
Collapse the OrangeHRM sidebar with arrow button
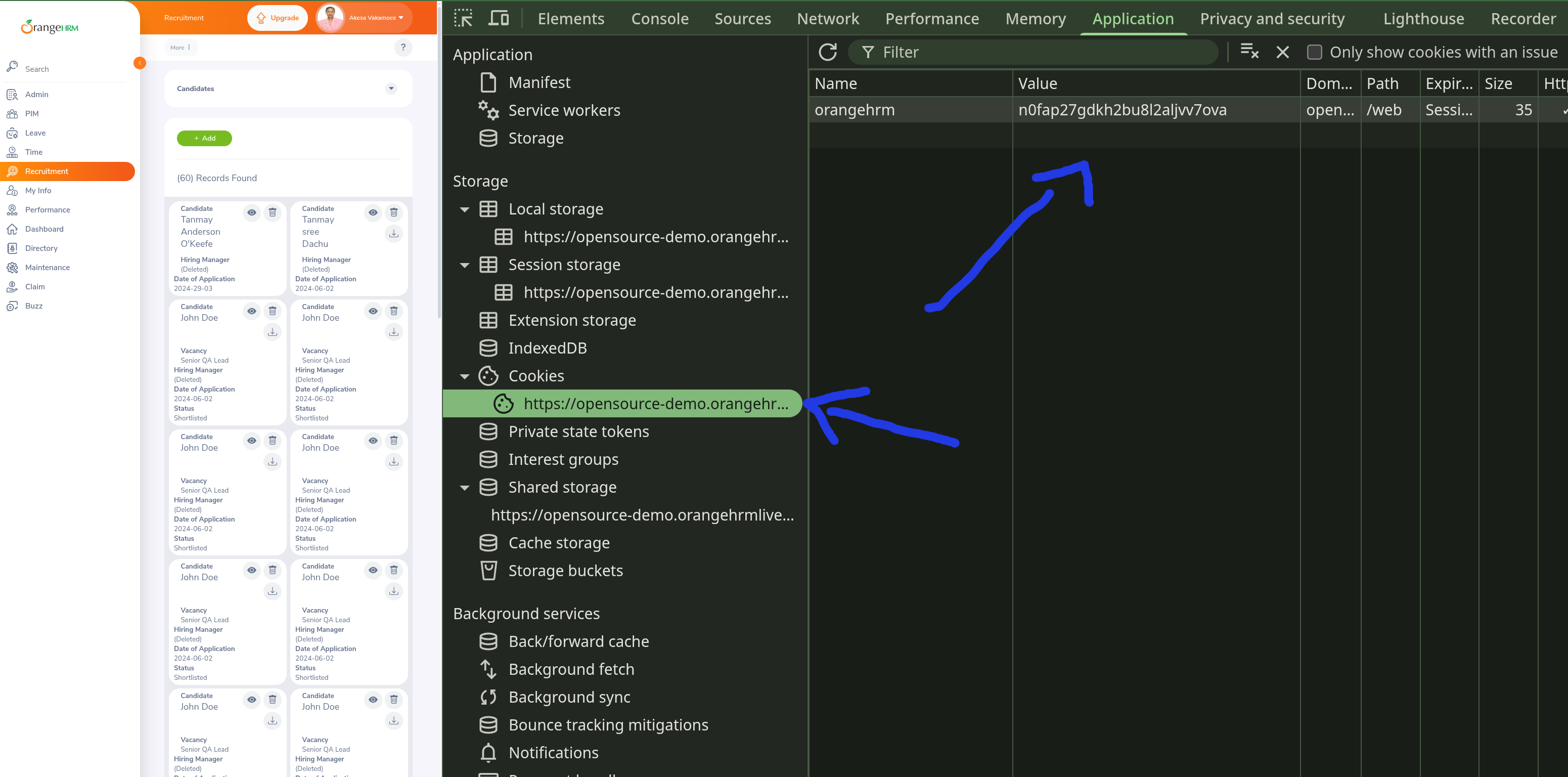[140, 63]
